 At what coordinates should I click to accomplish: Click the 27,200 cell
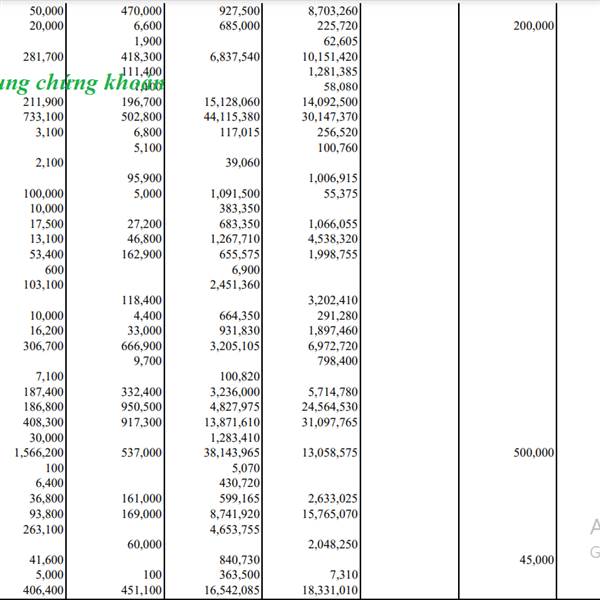click(x=144, y=224)
